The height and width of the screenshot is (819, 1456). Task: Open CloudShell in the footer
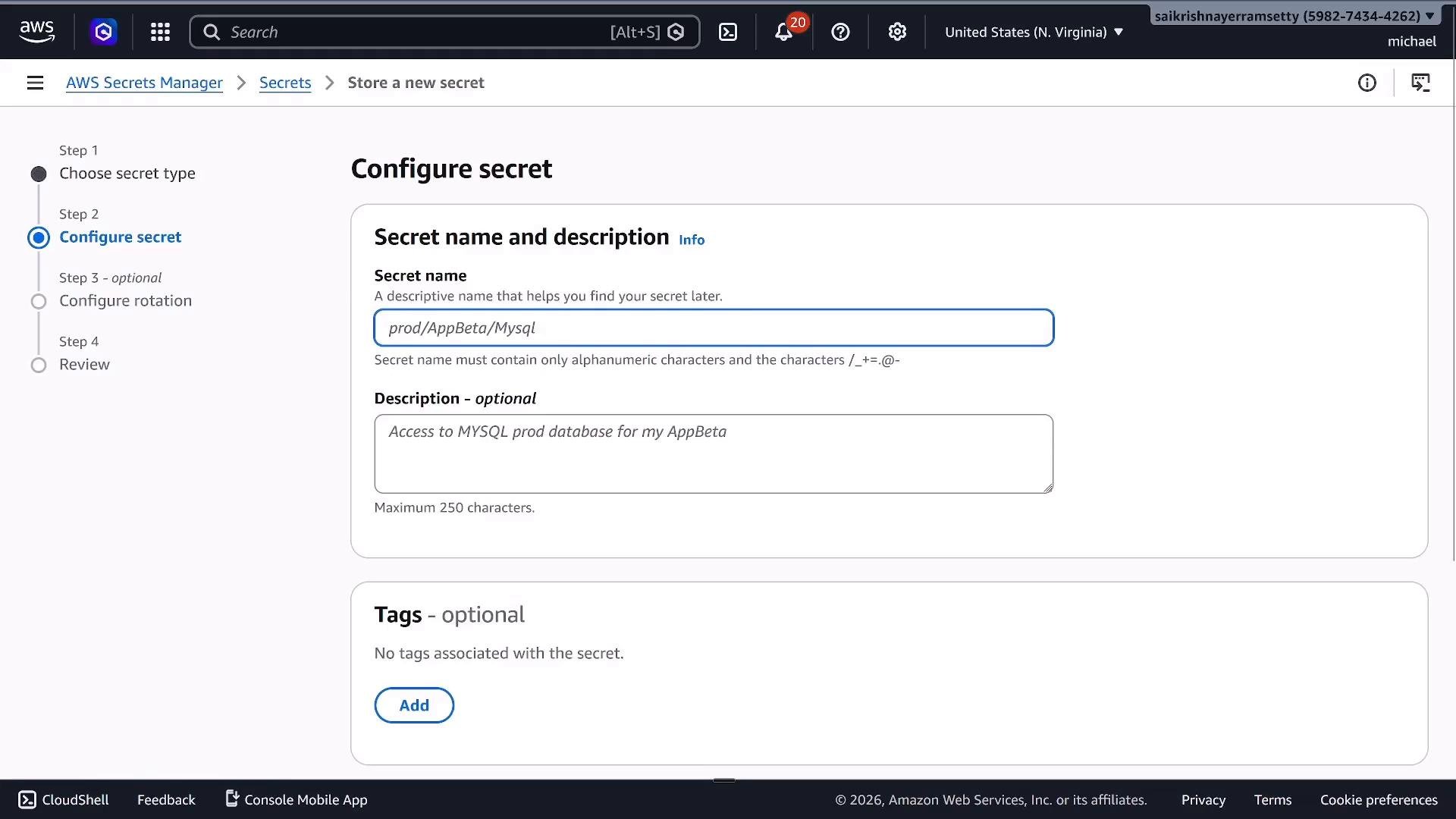[64, 800]
